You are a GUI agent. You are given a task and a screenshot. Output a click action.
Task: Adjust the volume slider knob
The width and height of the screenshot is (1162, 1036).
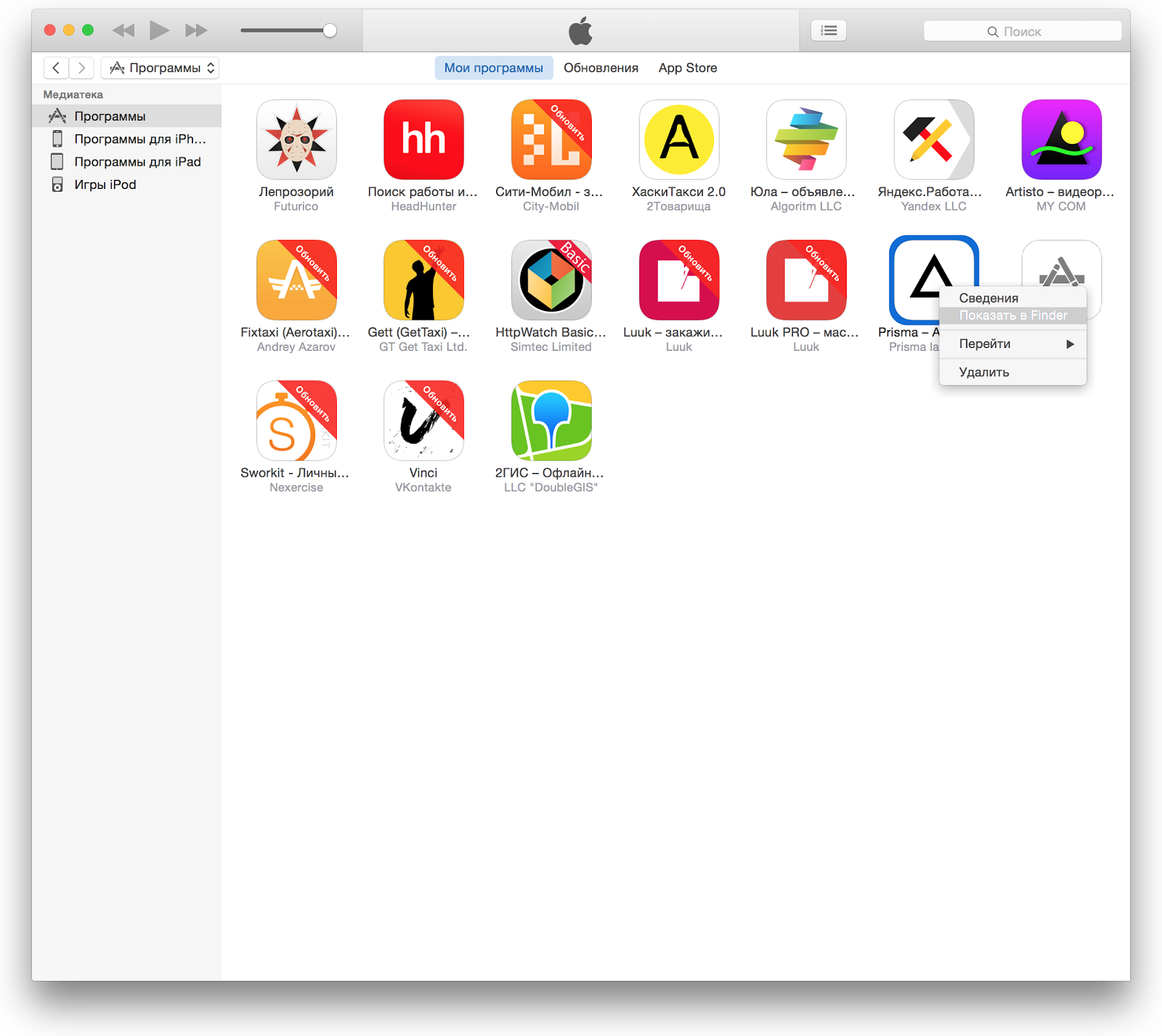[x=330, y=31]
